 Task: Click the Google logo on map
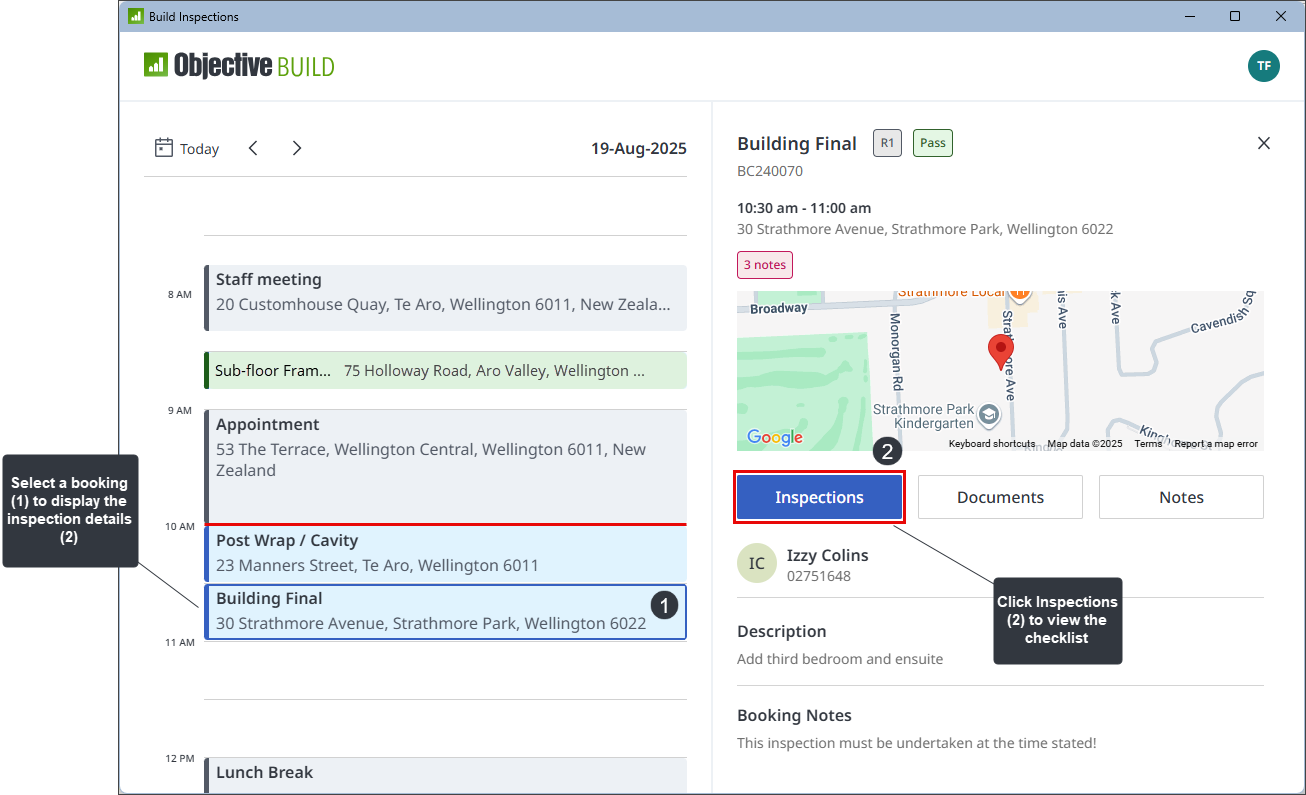click(775, 437)
